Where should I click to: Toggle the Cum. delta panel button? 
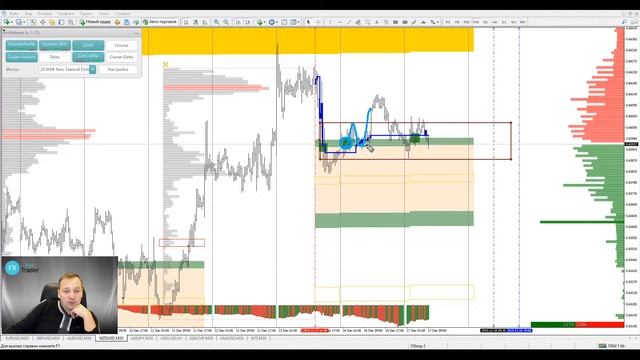point(88,57)
